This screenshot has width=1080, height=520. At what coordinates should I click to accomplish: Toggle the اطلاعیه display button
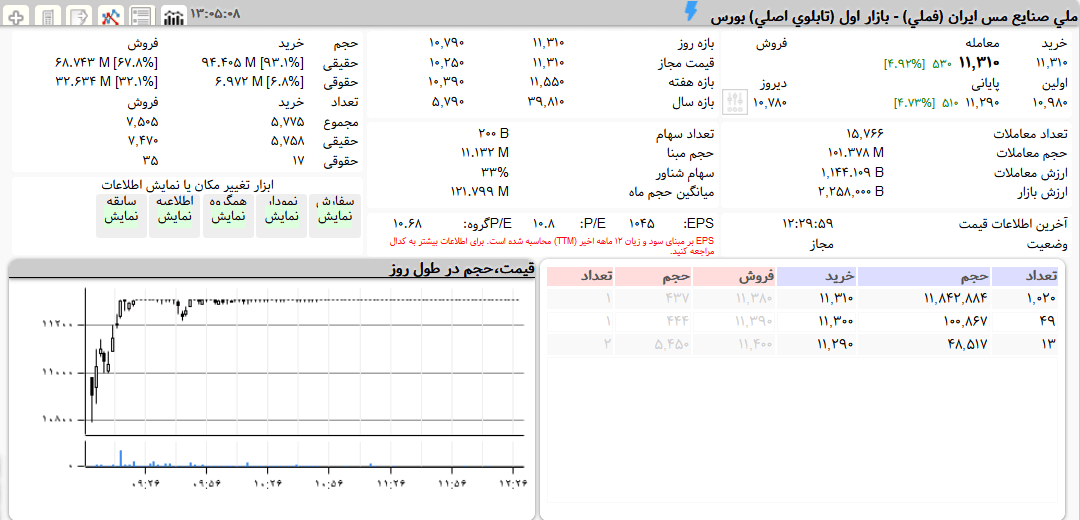tap(174, 216)
